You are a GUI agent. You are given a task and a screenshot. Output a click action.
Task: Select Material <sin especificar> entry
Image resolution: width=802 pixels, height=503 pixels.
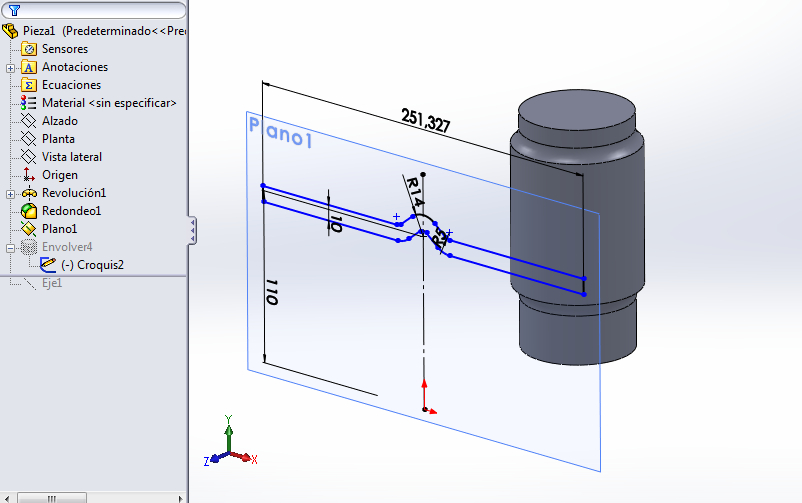click(x=109, y=103)
